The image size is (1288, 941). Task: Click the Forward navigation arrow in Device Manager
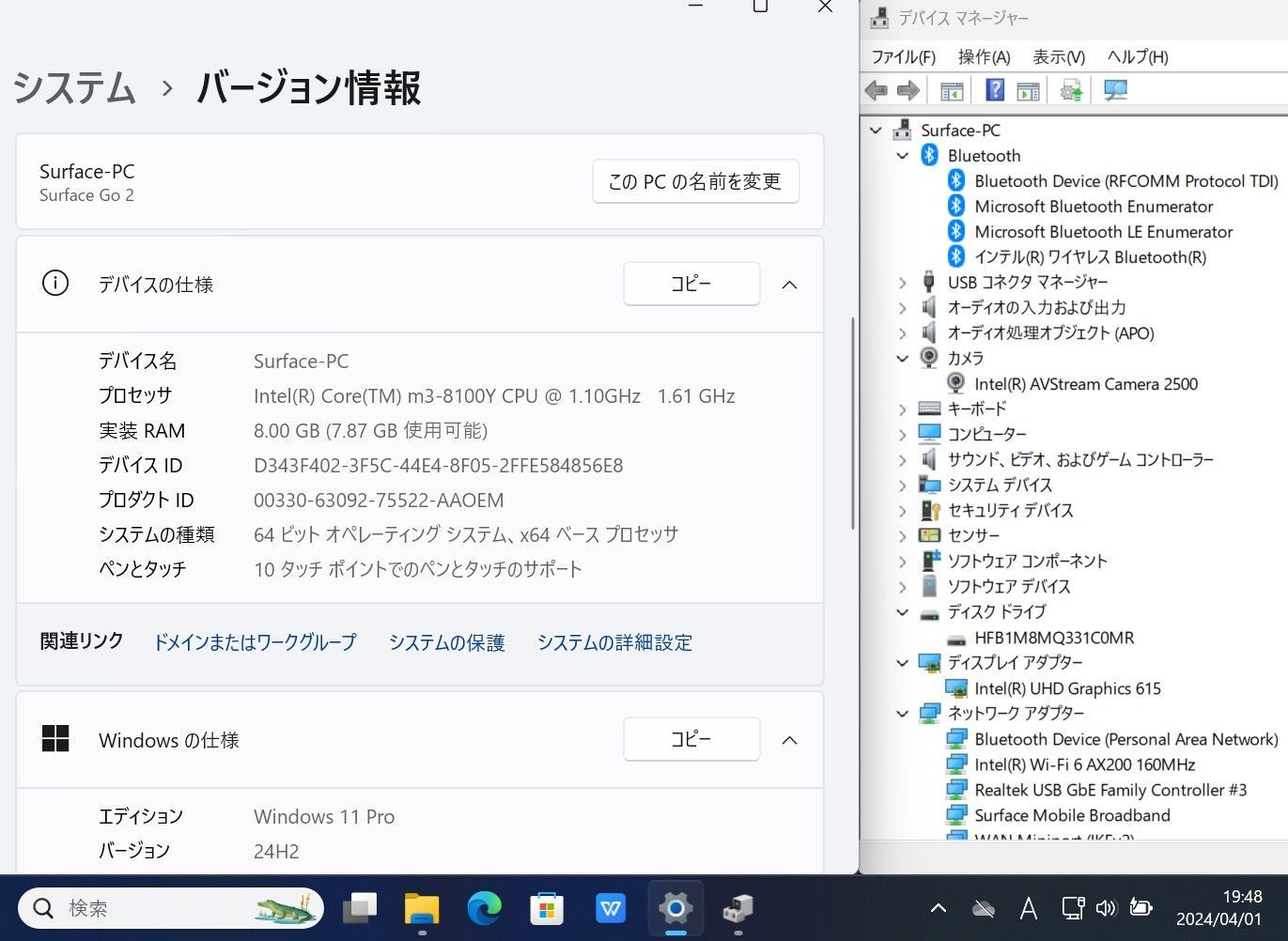pyautogui.click(x=908, y=89)
